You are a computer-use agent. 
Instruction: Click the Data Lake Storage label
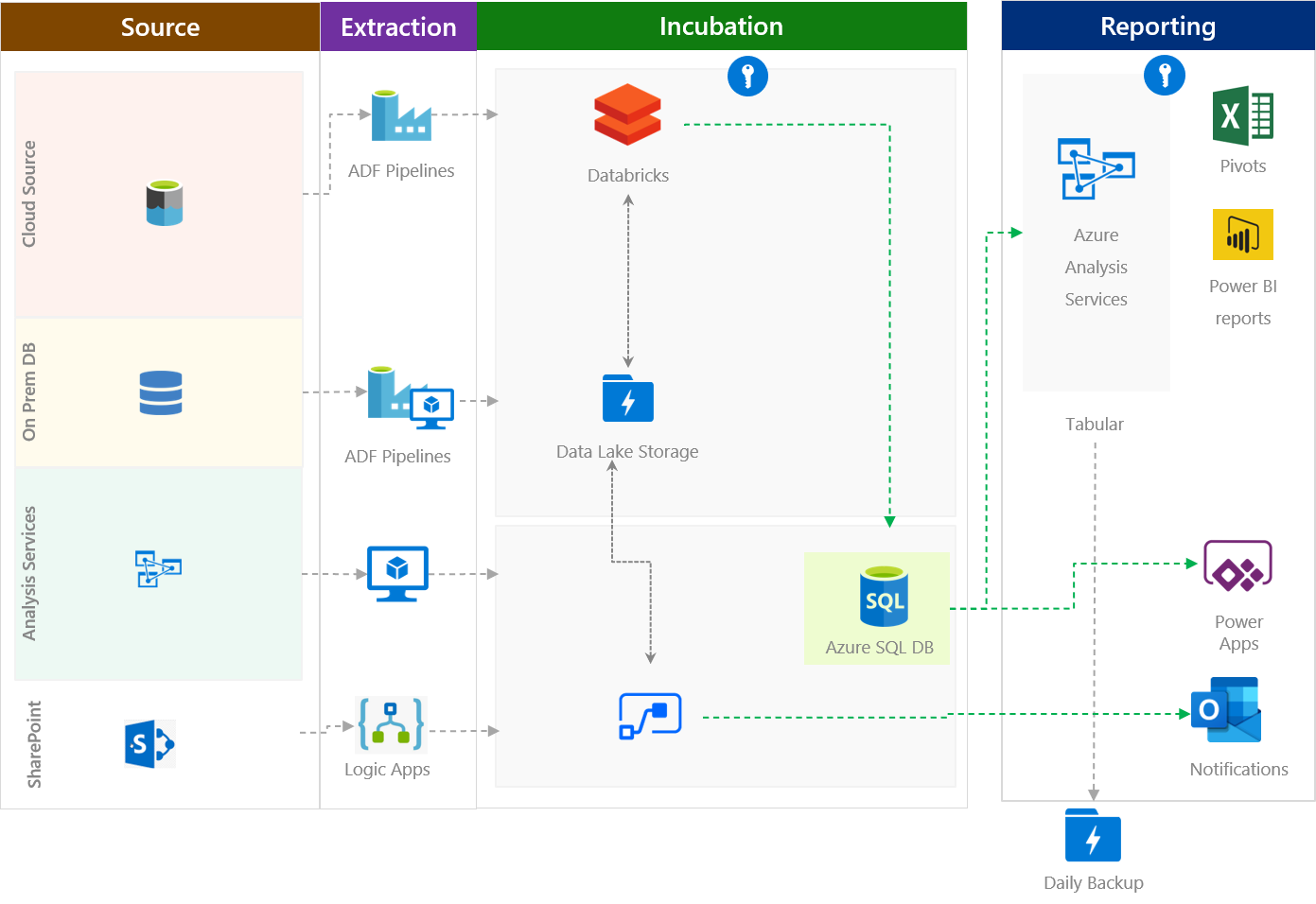coord(627,451)
